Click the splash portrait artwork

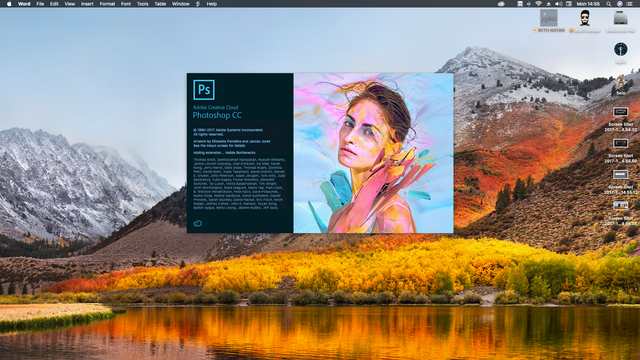pos(373,153)
